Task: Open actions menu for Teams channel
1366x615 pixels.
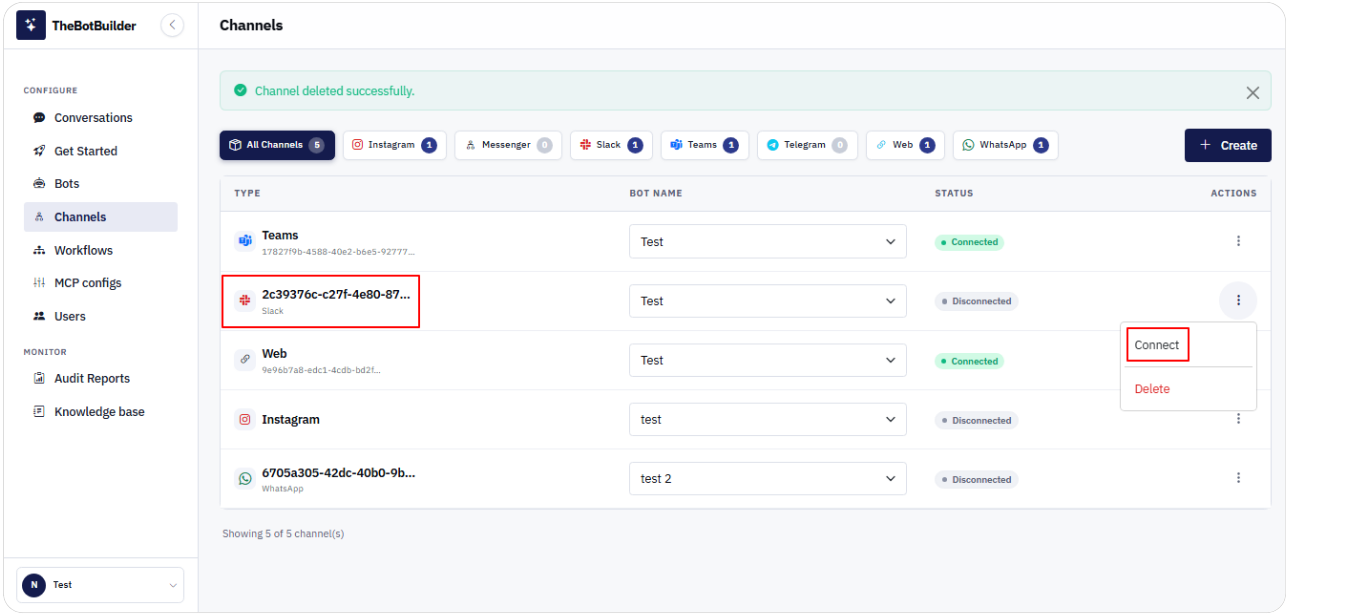Action: pyautogui.click(x=1238, y=241)
